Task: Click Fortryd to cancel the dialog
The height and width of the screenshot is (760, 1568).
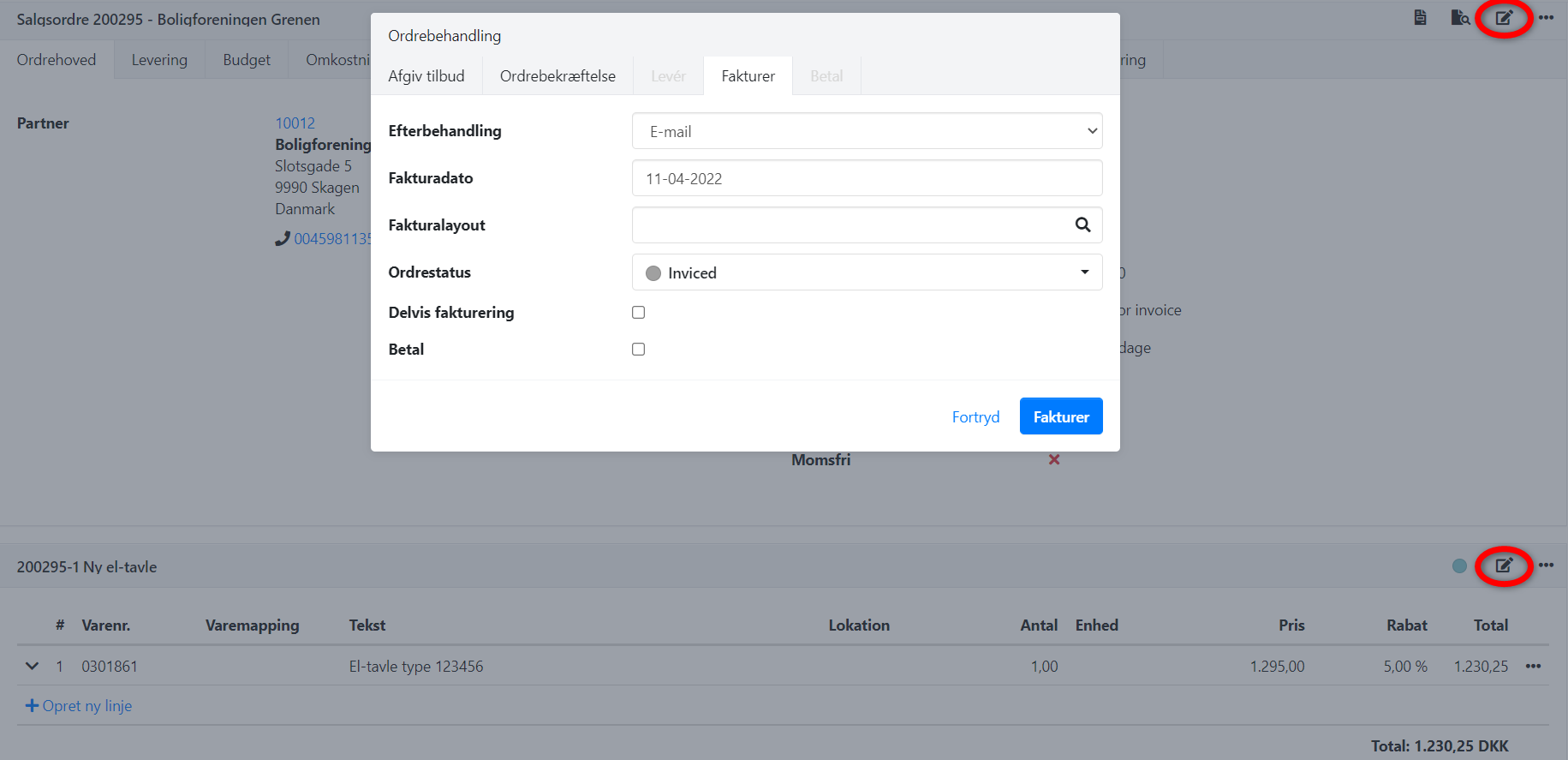Action: pos(975,417)
